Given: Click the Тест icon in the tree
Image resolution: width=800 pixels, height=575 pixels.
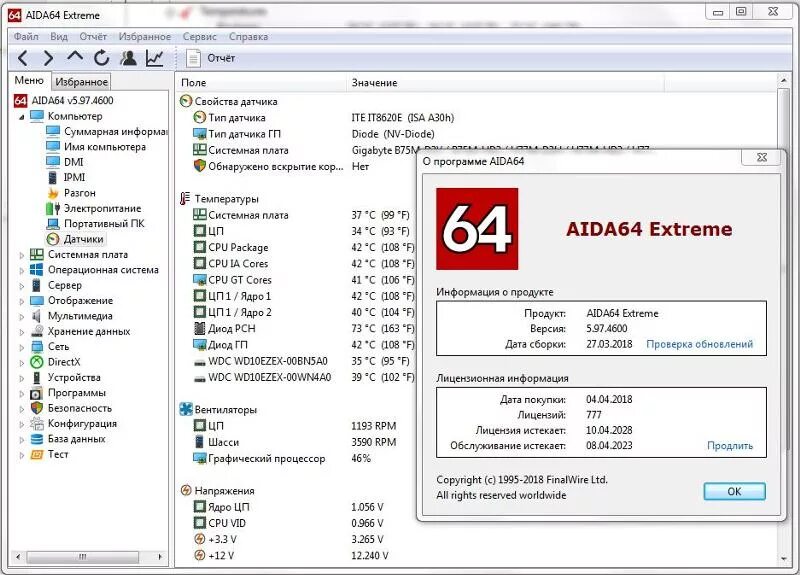Looking at the screenshot, I should [37, 454].
